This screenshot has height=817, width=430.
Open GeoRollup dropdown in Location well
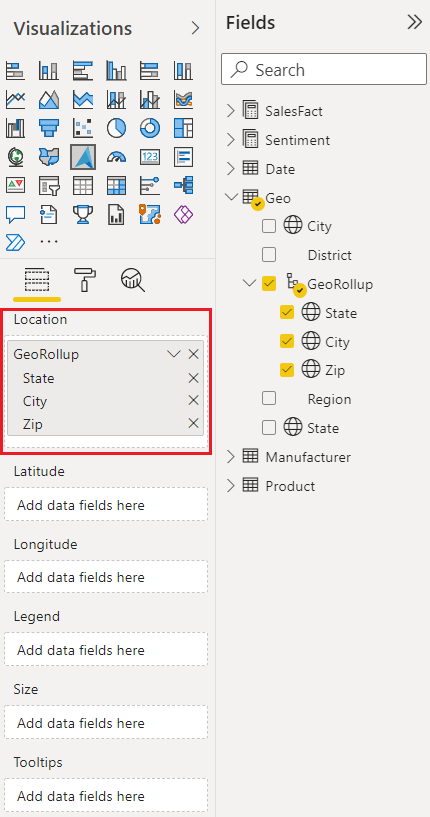174,354
